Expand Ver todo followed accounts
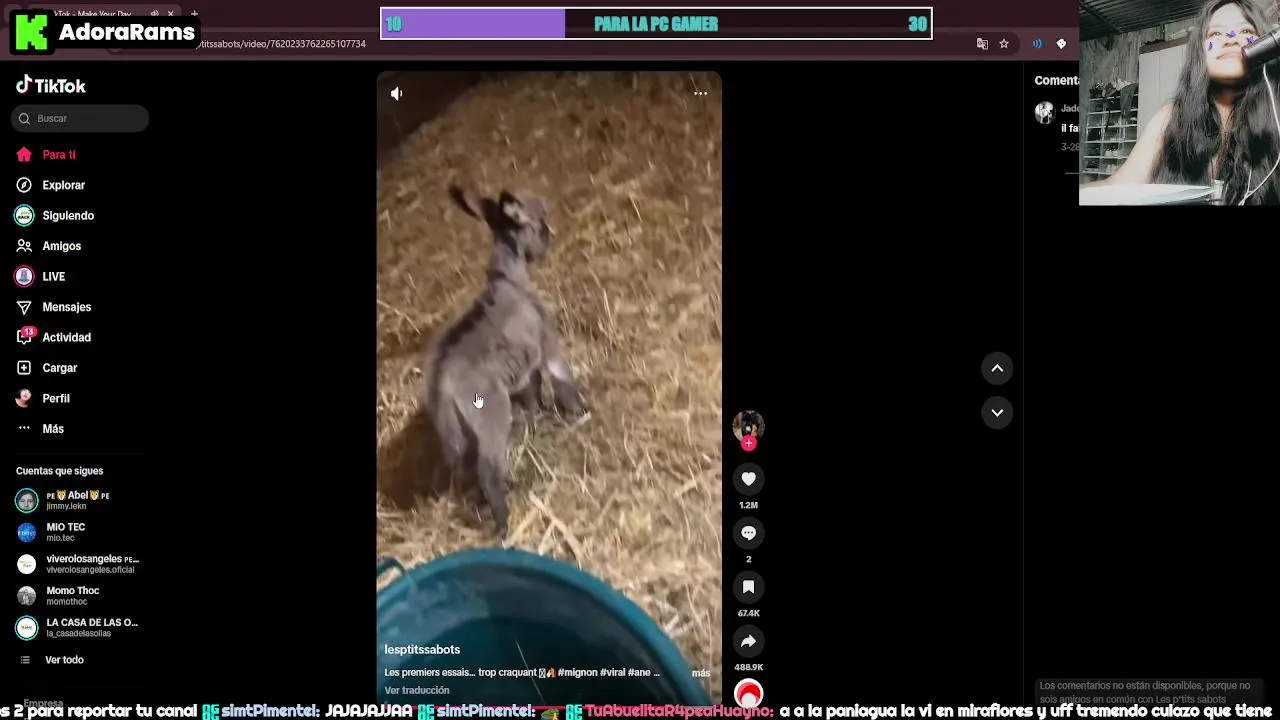1280x720 pixels. tap(64, 660)
